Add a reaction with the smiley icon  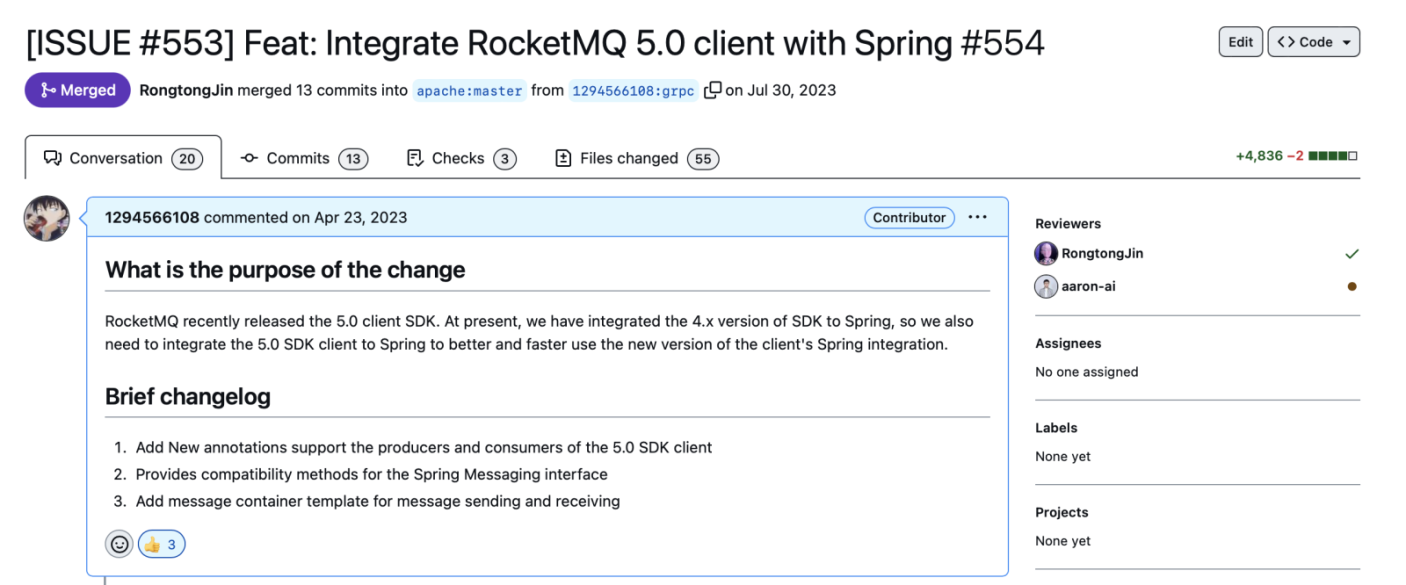[x=120, y=544]
